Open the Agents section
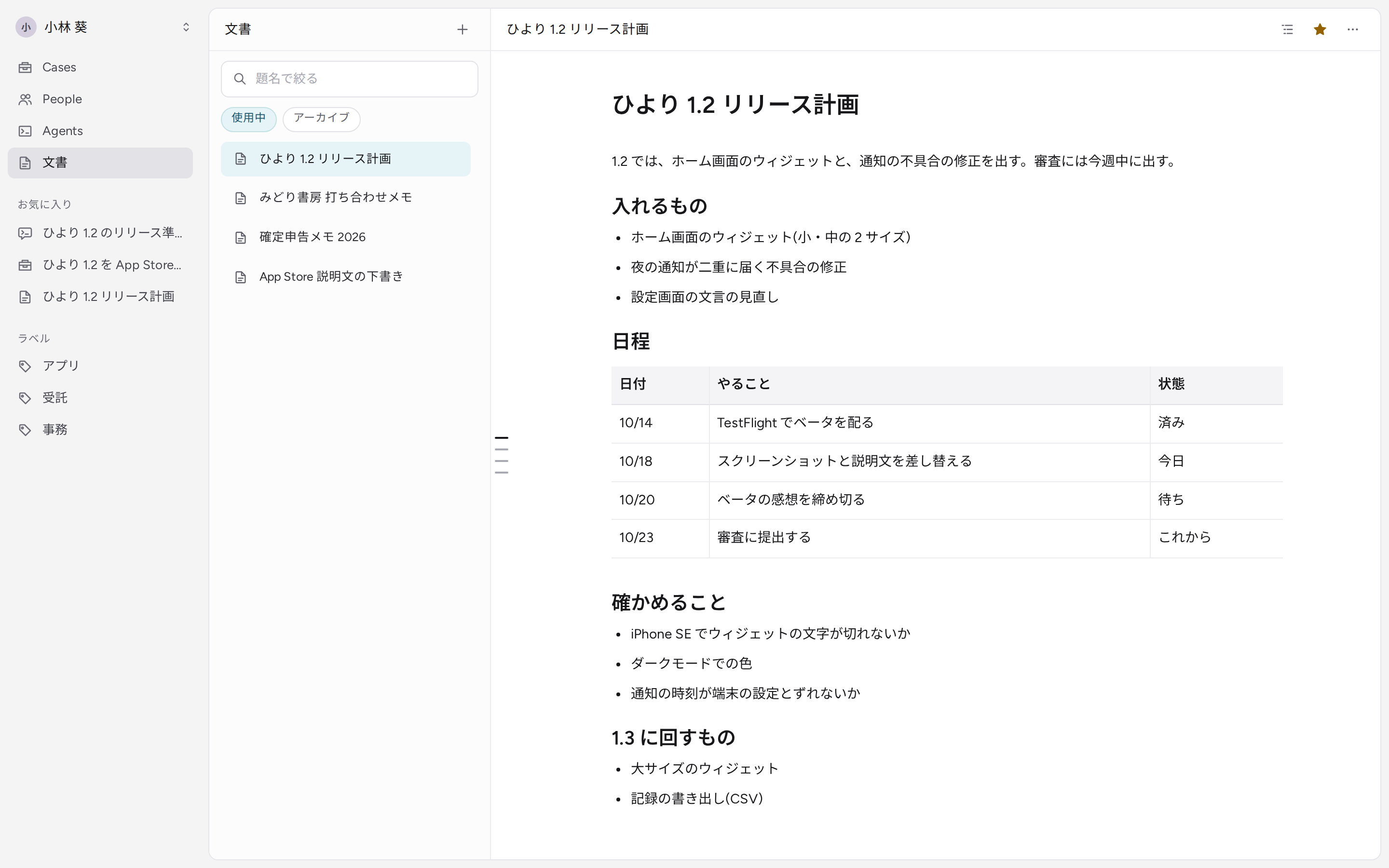Image resolution: width=1389 pixels, height=868 pixels. click(100, 131)
